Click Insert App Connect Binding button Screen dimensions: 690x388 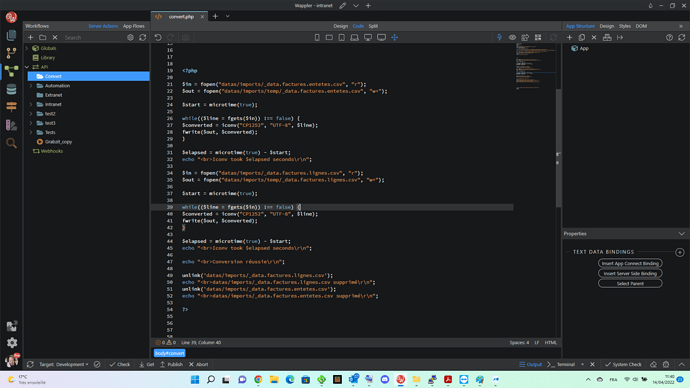point(630,264)
